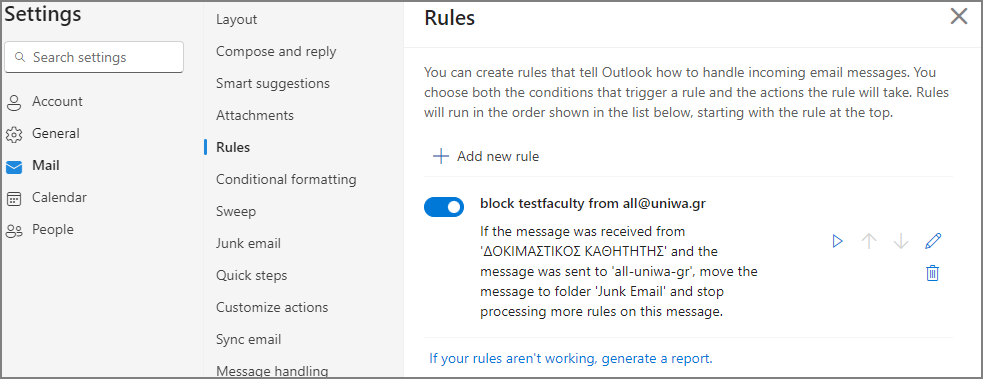Close the Settings dialog
The width and height of the screenshot is (983, 379).
click(959, 16)
